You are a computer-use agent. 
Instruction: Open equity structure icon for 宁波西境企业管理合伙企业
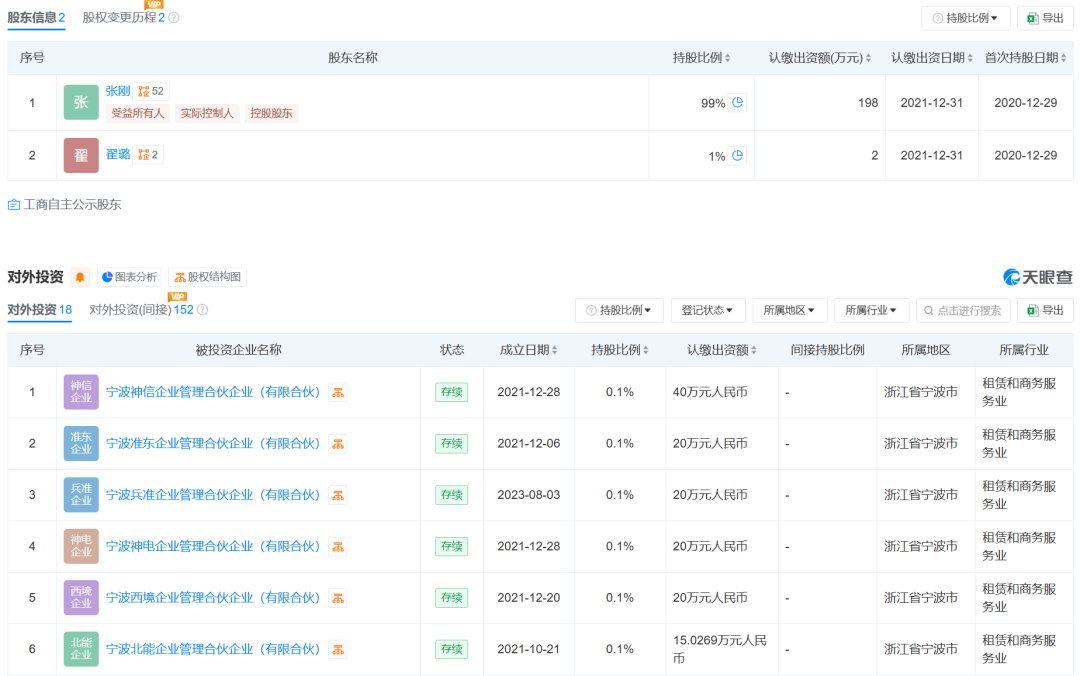[338, 598]
